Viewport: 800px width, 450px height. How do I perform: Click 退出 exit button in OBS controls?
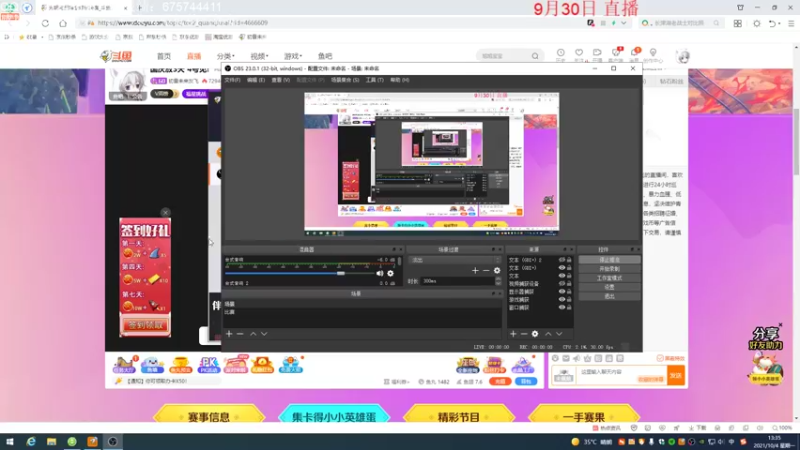point(609,296)
